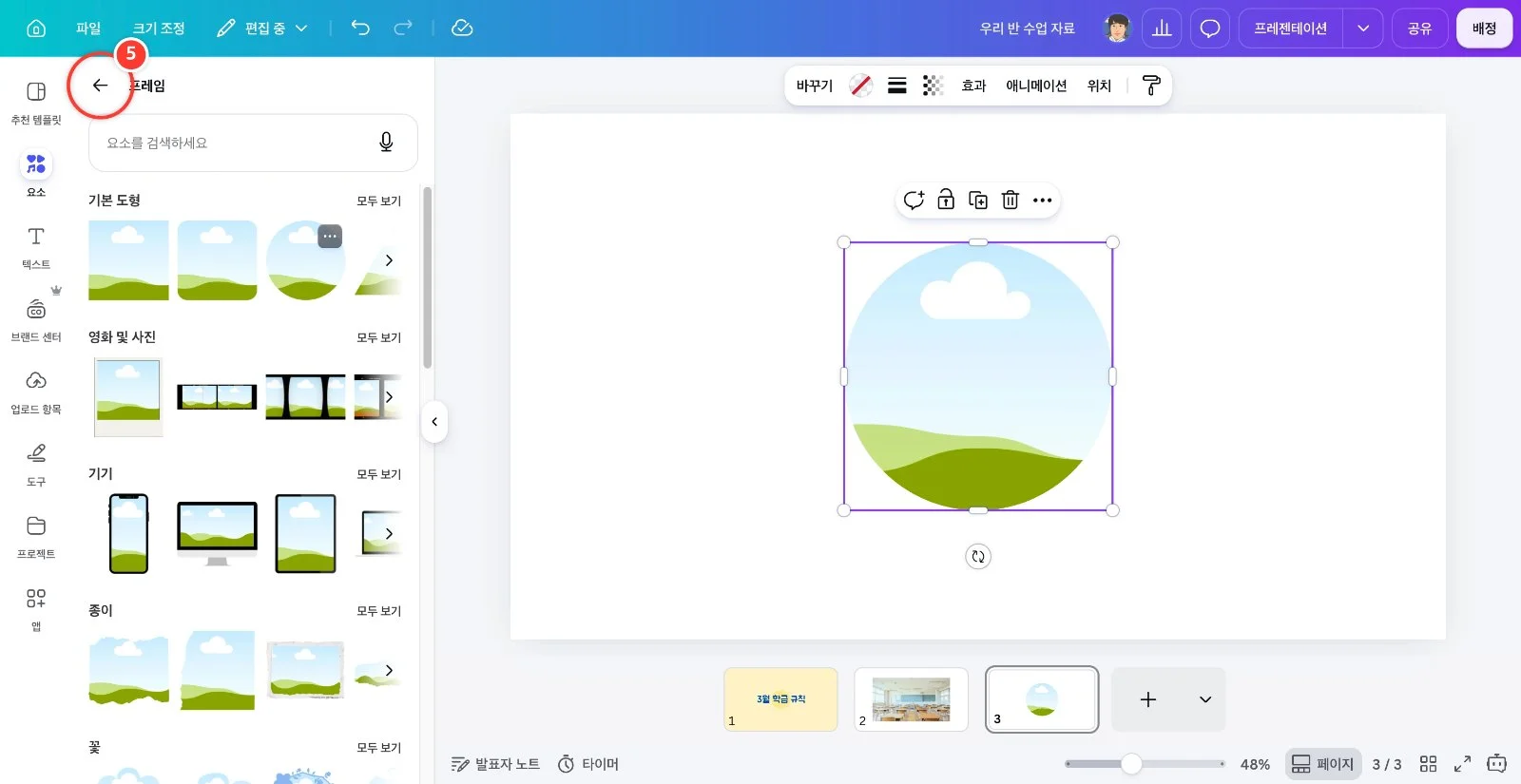Show more 기본 도형 frames arrow
Viewport: 1521px width, 784px height.
pos(389,260)
